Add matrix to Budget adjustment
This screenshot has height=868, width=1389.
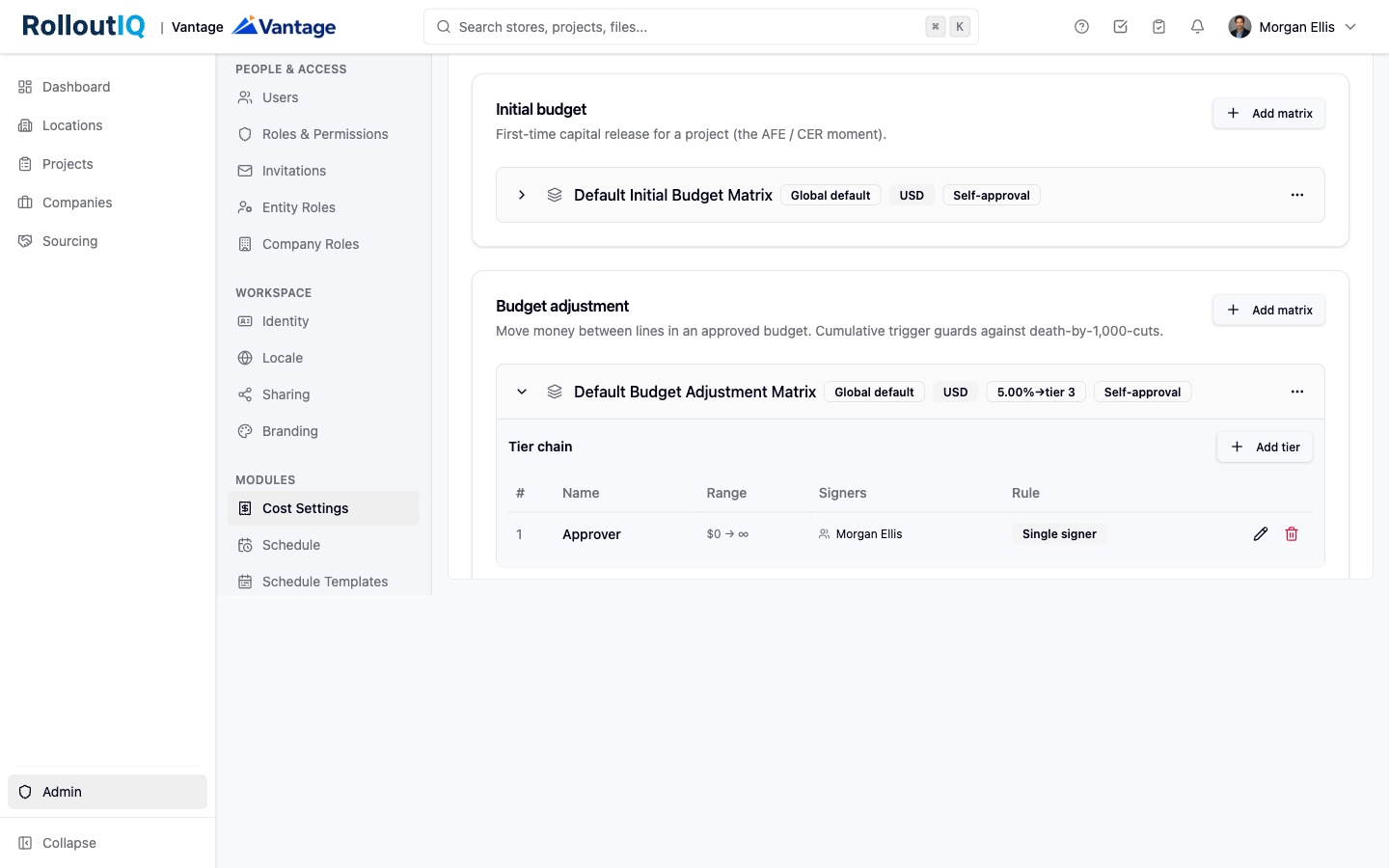[x=1268, y=310]
